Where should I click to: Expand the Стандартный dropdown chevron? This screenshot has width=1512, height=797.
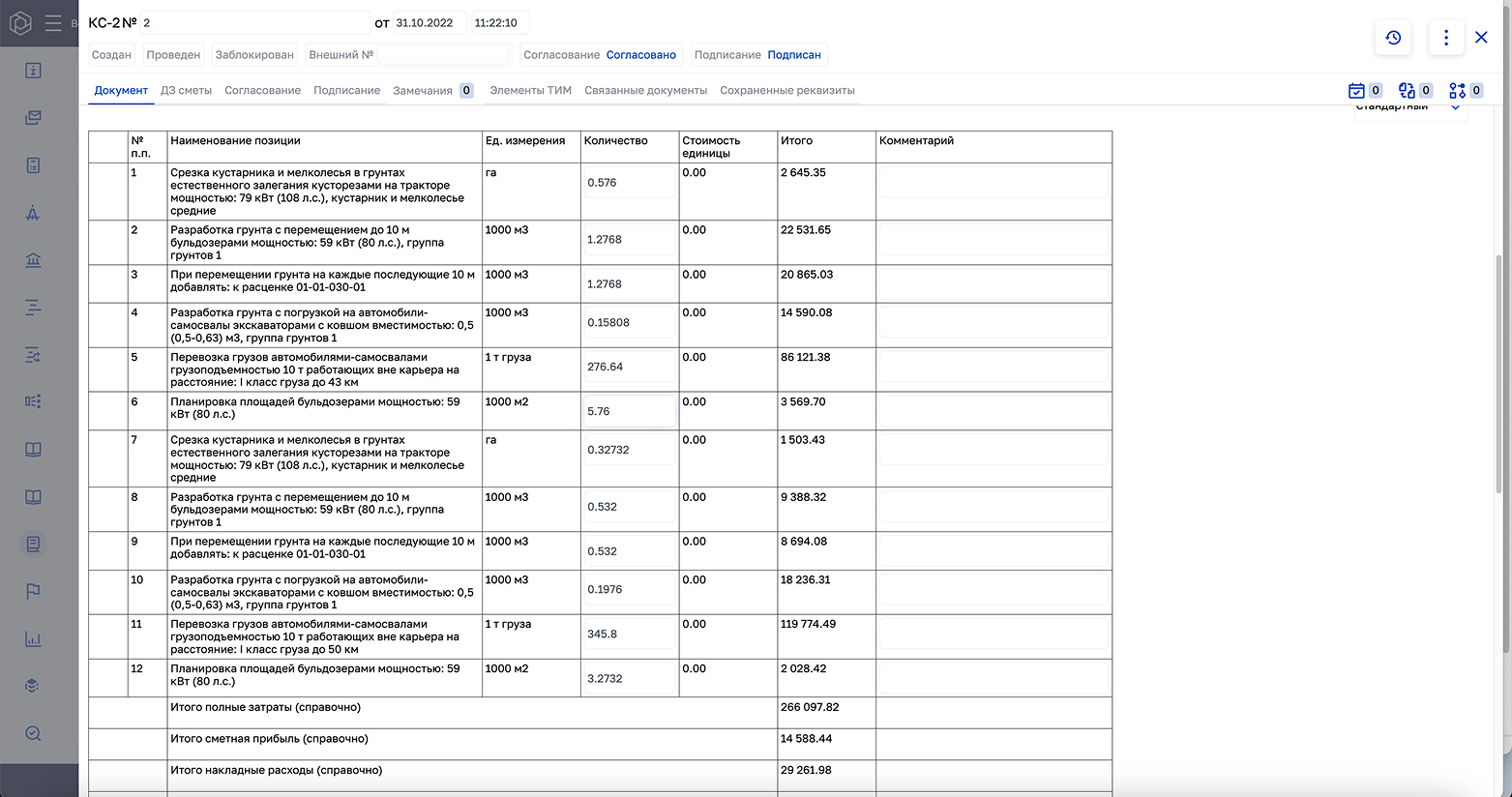coord(1455,108)
